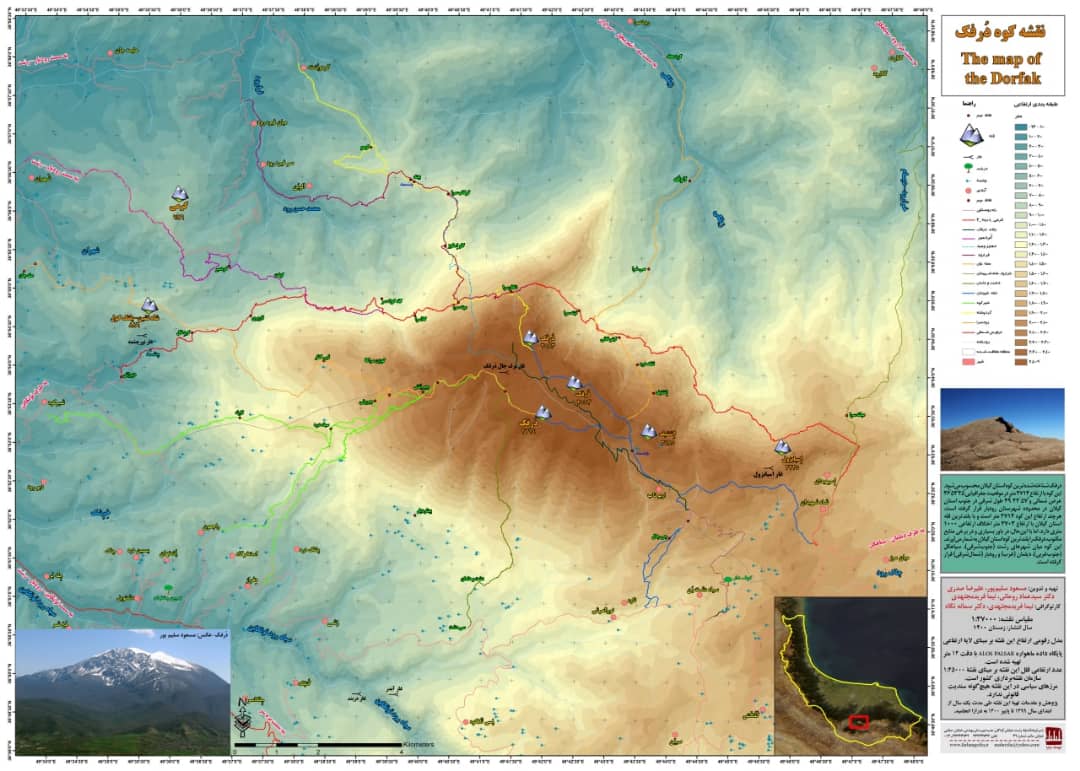Select the northwesternmost mountain peak icon on the map
Viewport: 1080px width, 771px height.
[x=180, y=193]
